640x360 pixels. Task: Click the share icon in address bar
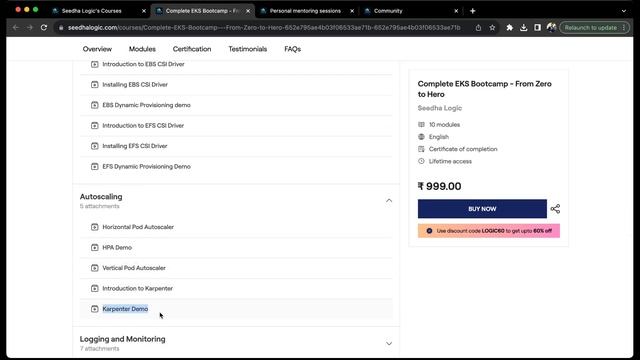point(478,28)
